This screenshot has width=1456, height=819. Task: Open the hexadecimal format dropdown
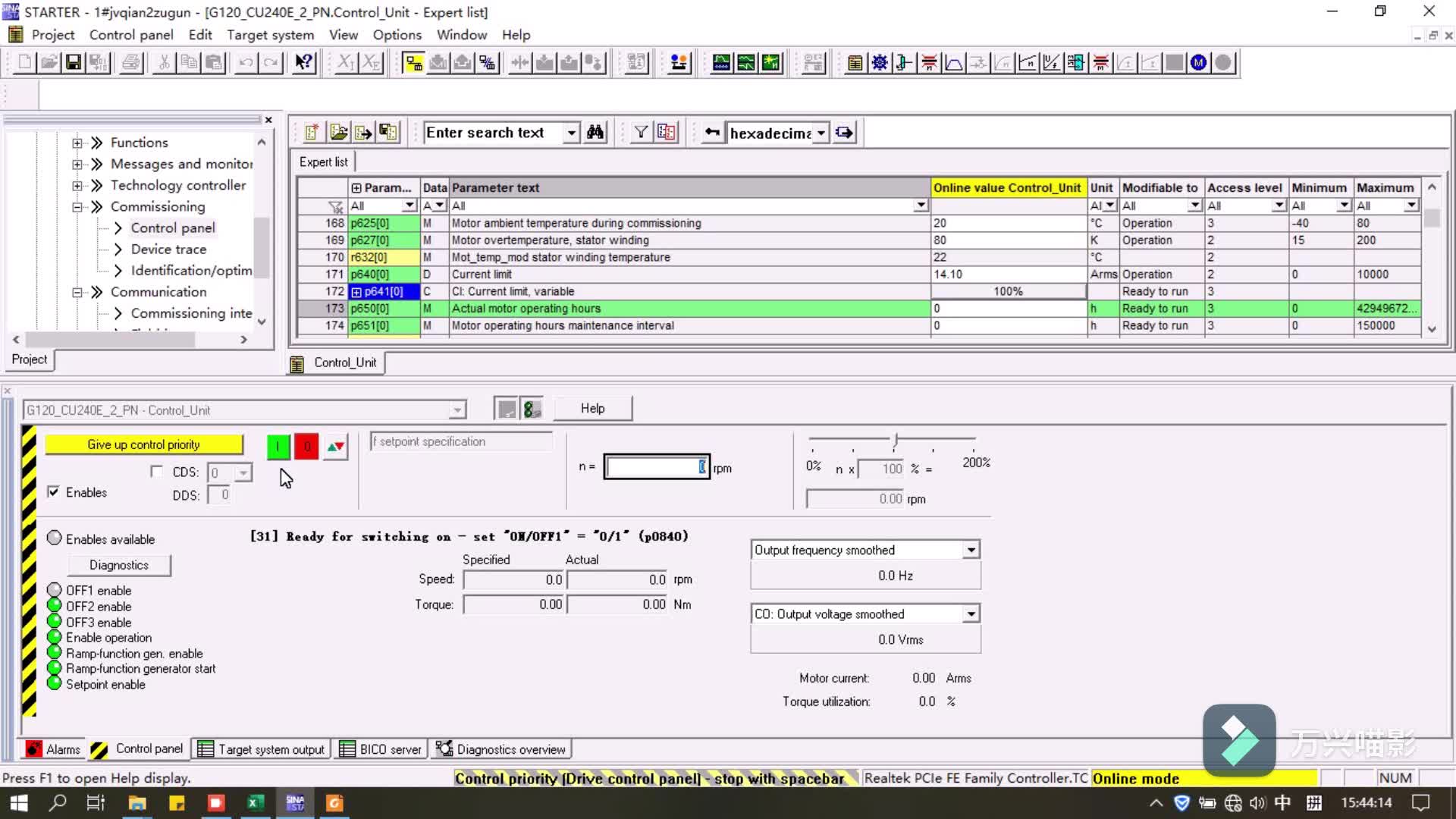(x=821, y=133)
